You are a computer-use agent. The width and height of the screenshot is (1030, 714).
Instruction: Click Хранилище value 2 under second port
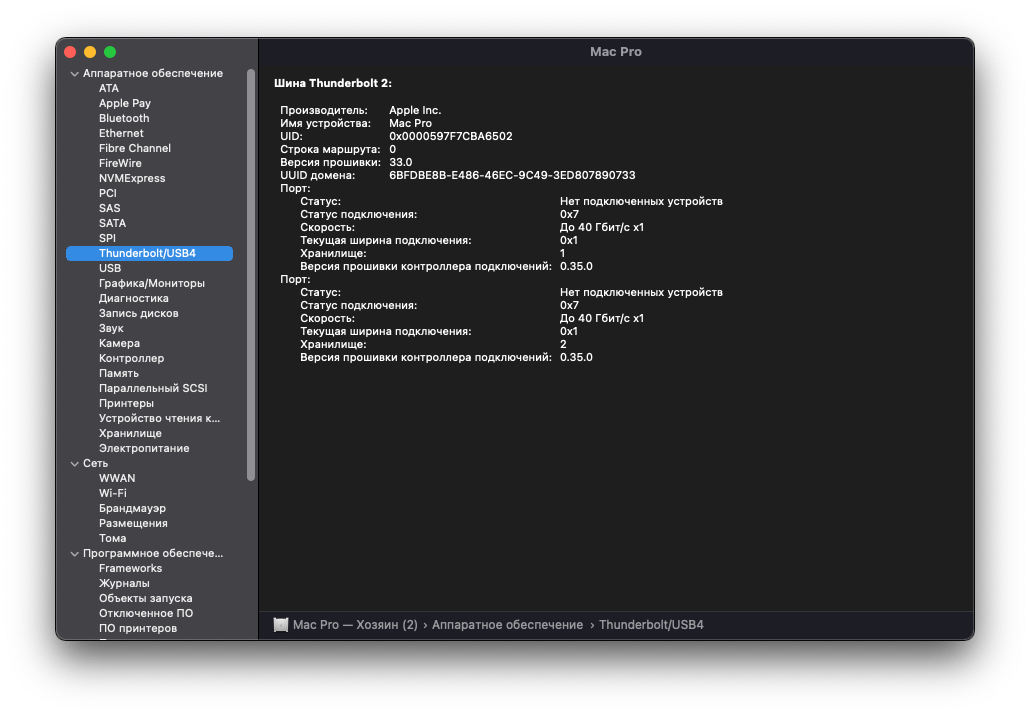coord(563,344)
